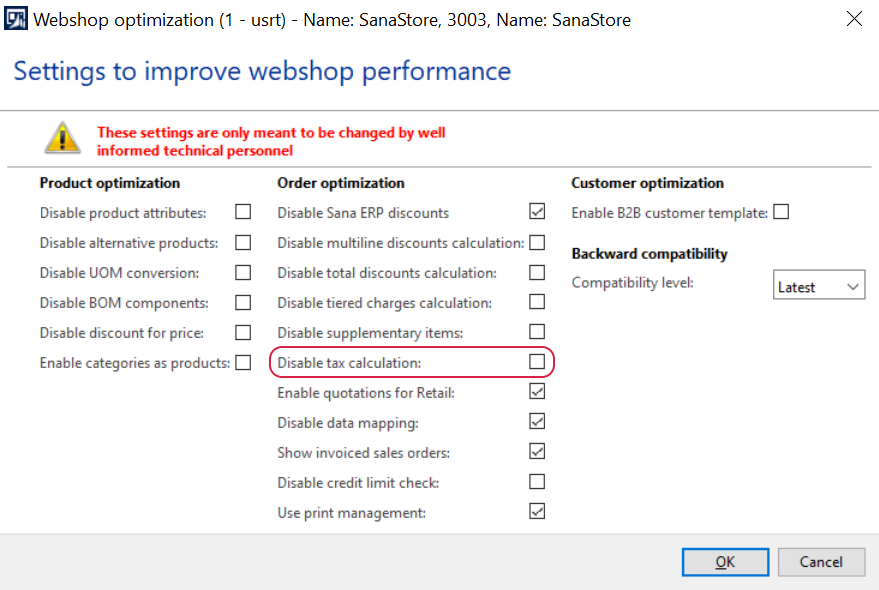Check Disable credit limit check box
The image size is (879, 590).
coord(537,481)
